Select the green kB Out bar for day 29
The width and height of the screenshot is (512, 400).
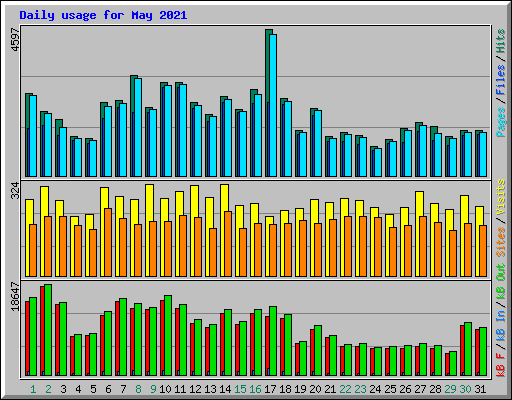click(x=453, y=363)
